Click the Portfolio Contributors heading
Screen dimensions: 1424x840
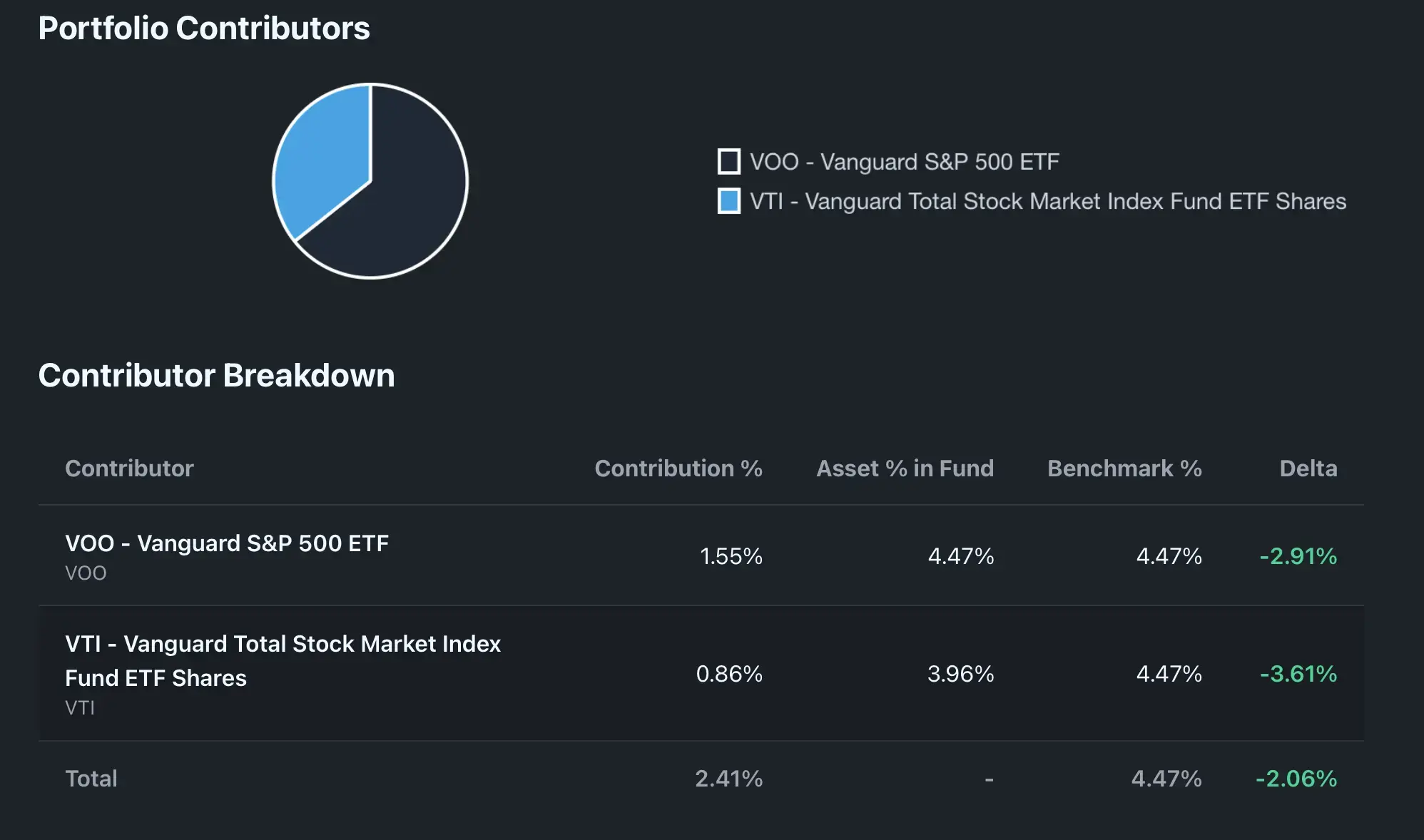click(204, 29)
